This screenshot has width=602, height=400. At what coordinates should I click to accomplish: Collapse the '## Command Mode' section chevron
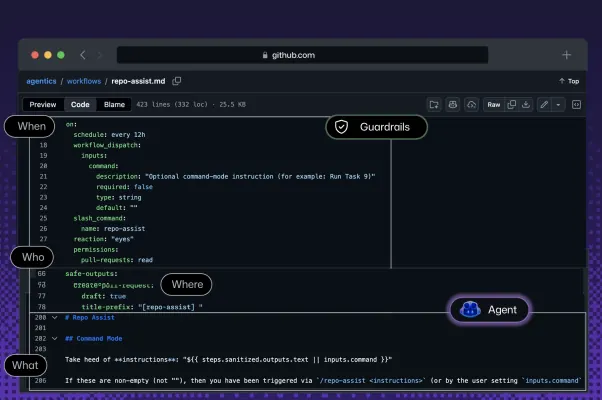click(55, 339)
